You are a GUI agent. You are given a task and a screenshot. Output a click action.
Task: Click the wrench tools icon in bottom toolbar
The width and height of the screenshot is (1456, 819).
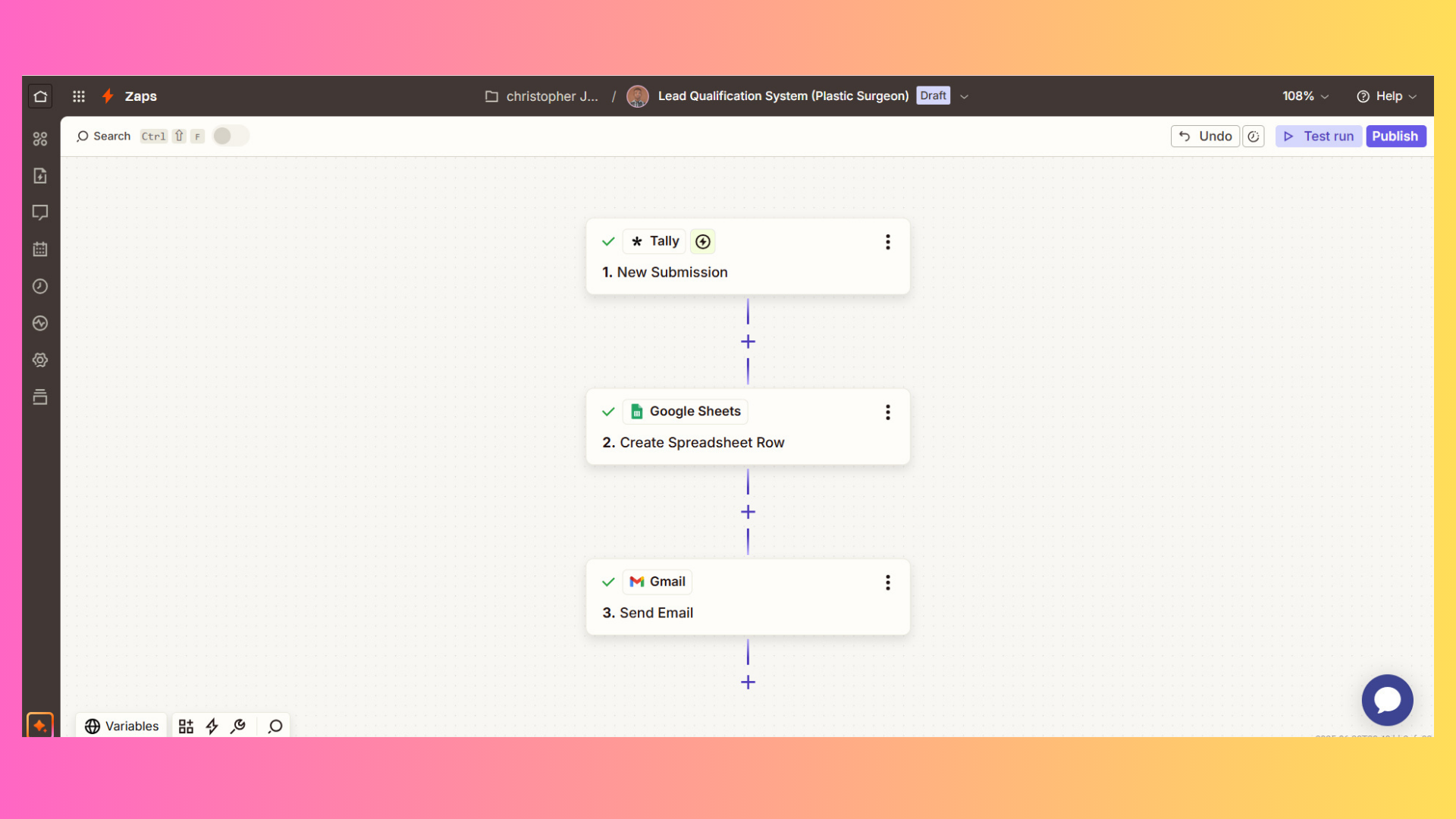(x=238, y=726)
